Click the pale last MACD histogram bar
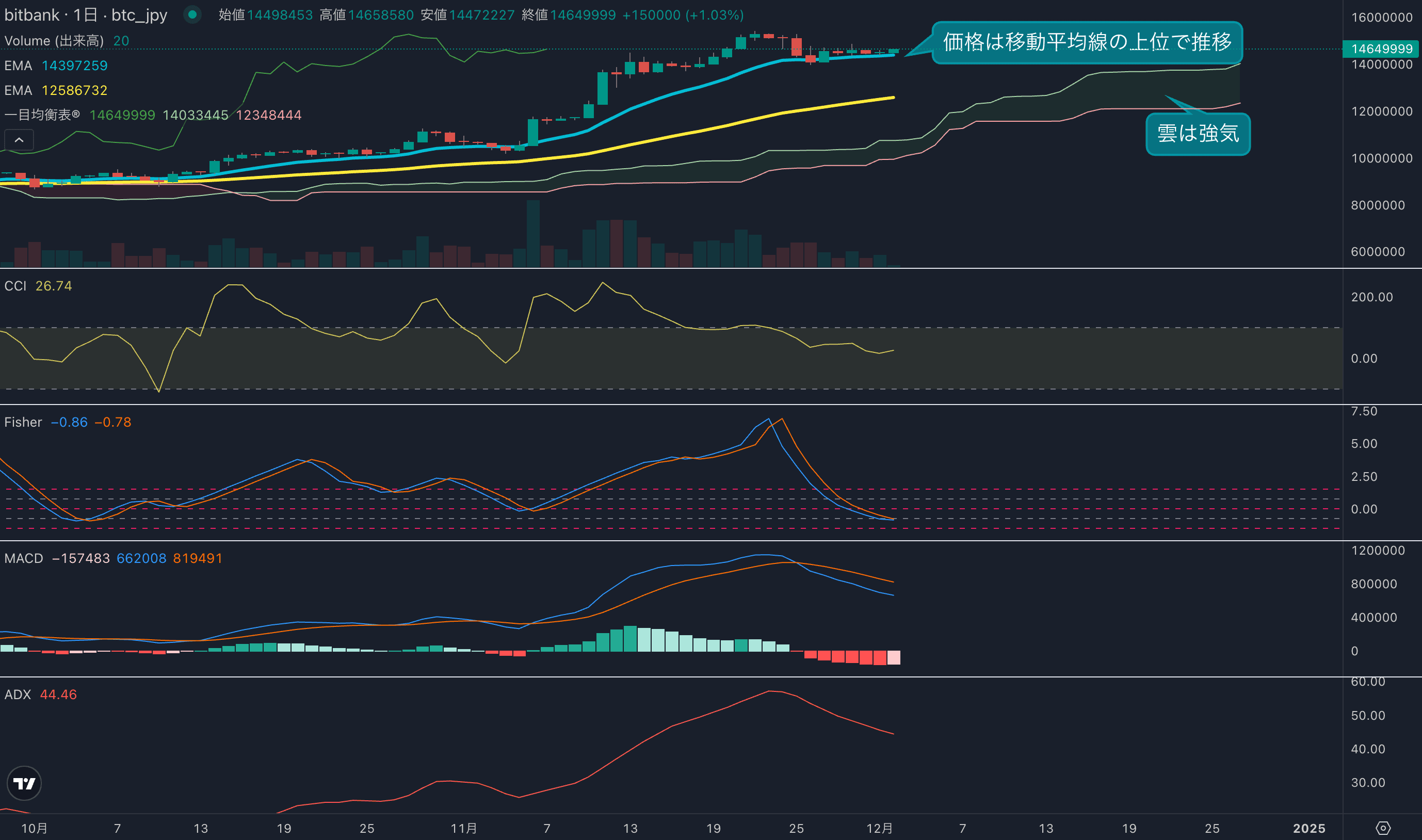The width and height of the screenshot is (1422, 840). pos(894,657)
